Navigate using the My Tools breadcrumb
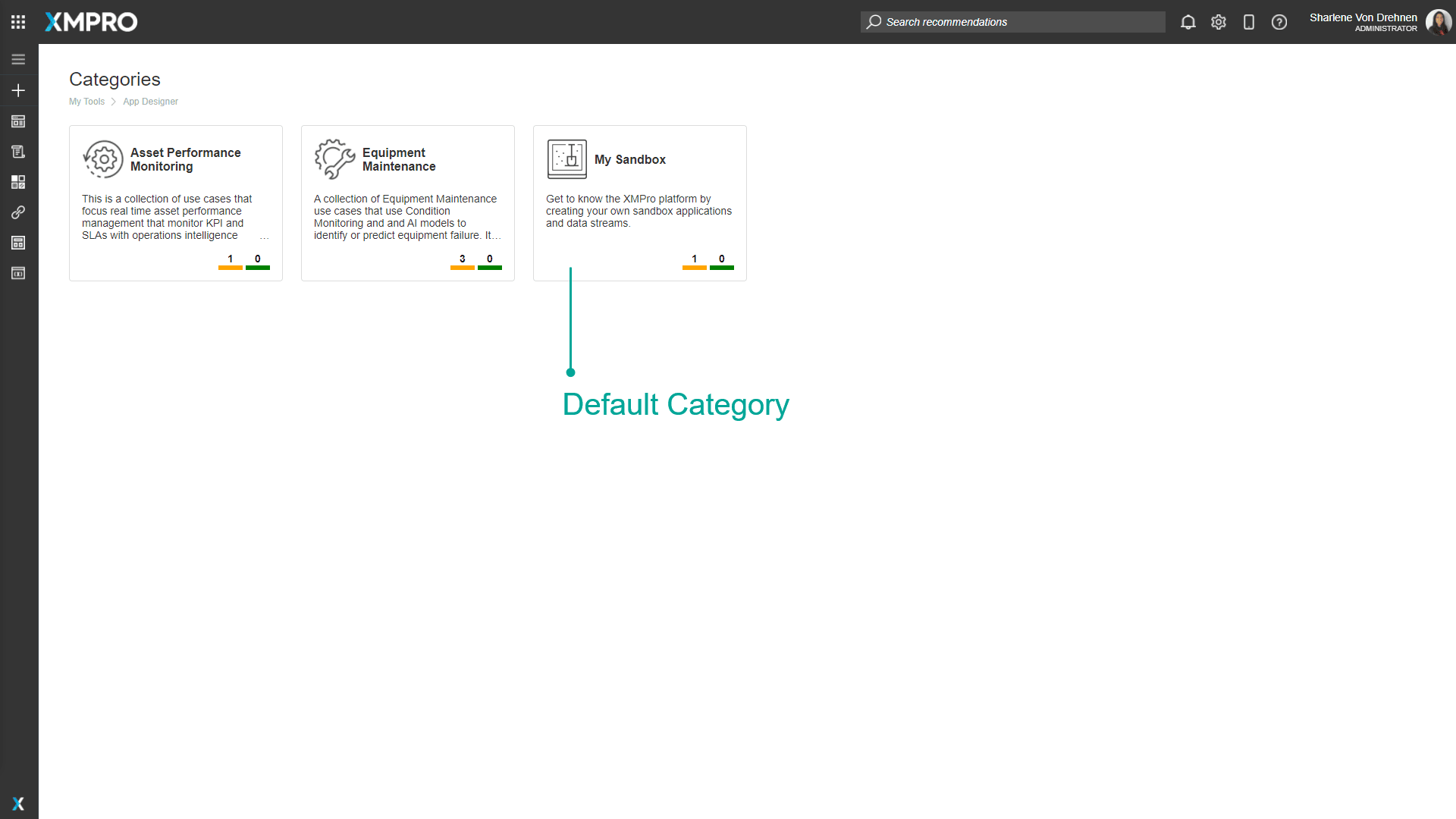 pyautogui.click(x=87, y=101)
